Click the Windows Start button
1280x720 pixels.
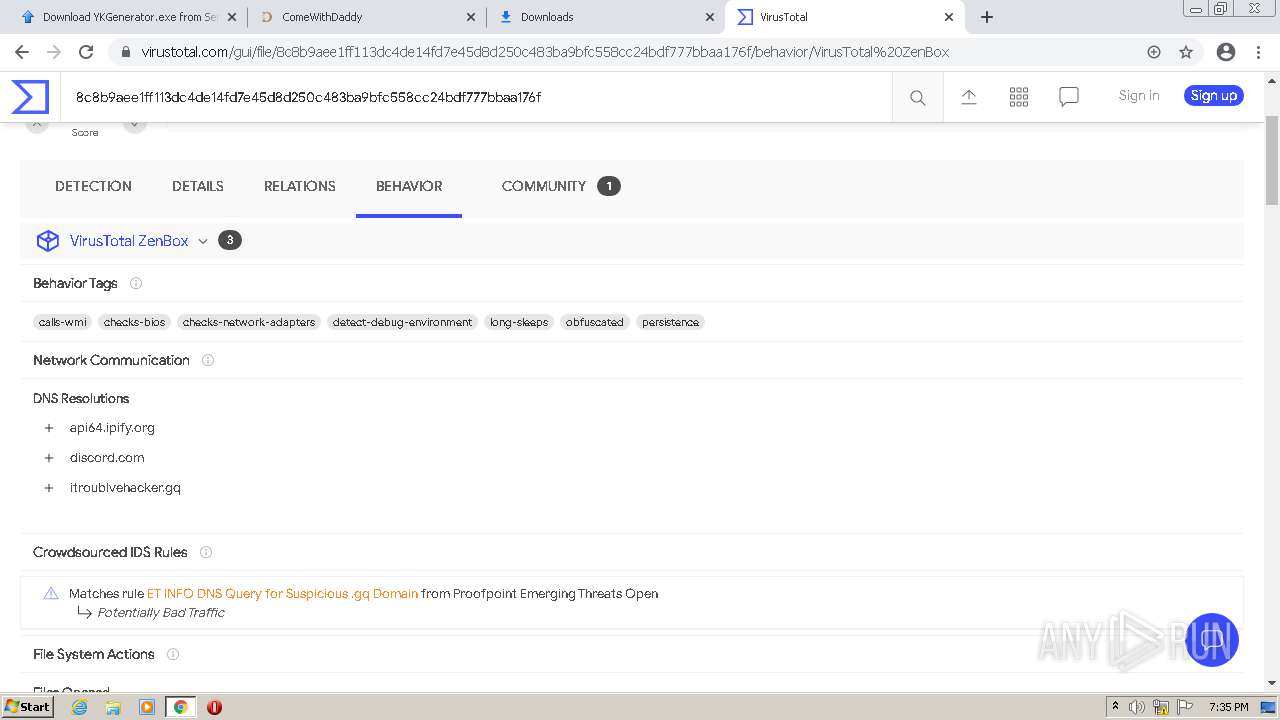[28, 707]
